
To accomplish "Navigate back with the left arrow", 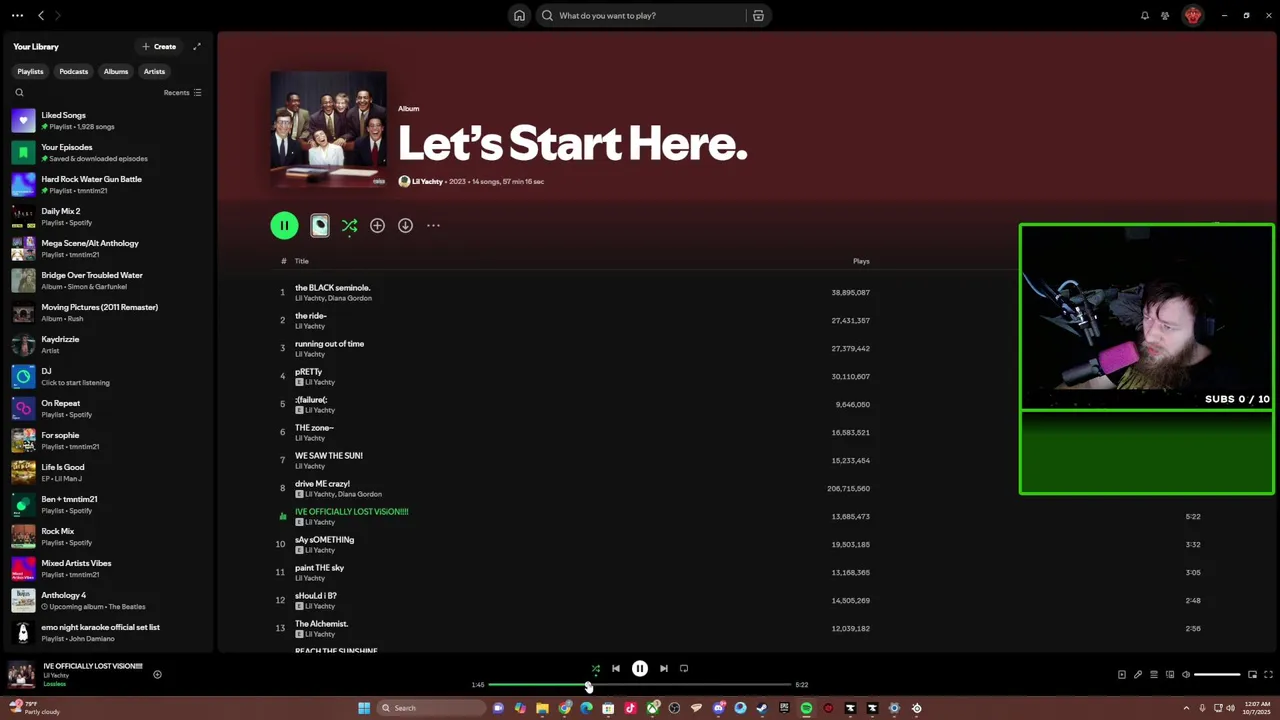I will (x=41, y=15).
